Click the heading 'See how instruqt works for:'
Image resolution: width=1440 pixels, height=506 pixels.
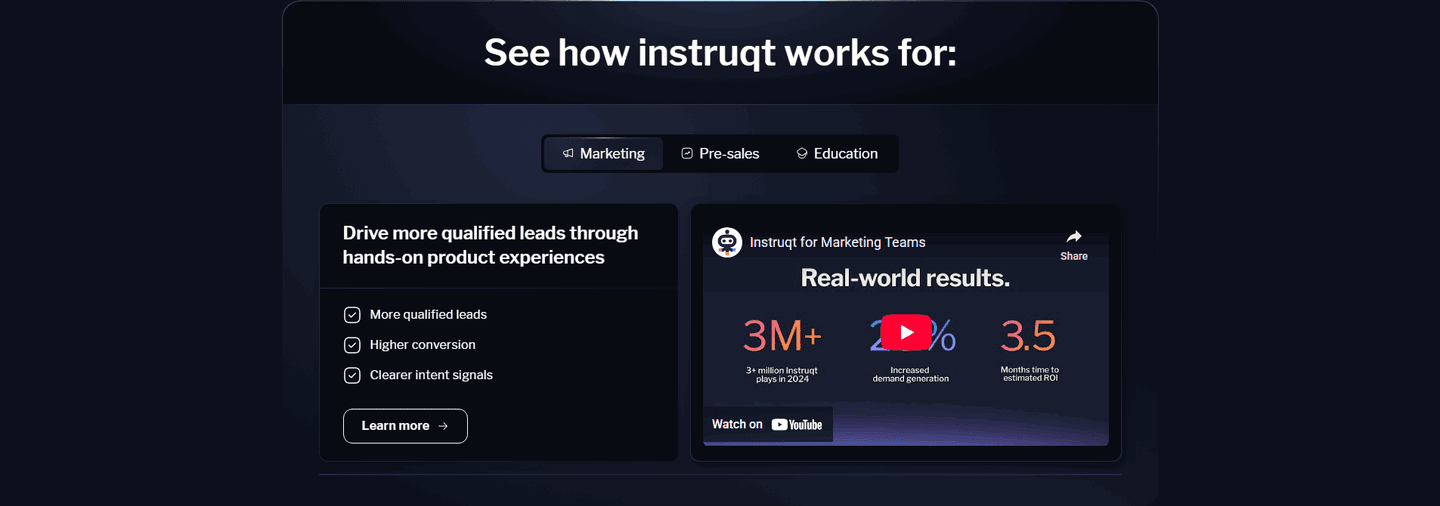(x=720, y=52)
